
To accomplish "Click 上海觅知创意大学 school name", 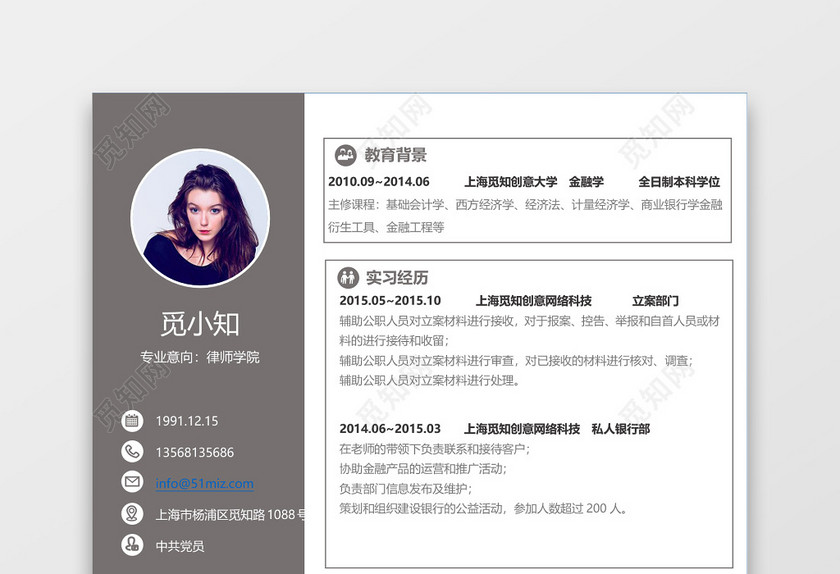I will (511, 182).
